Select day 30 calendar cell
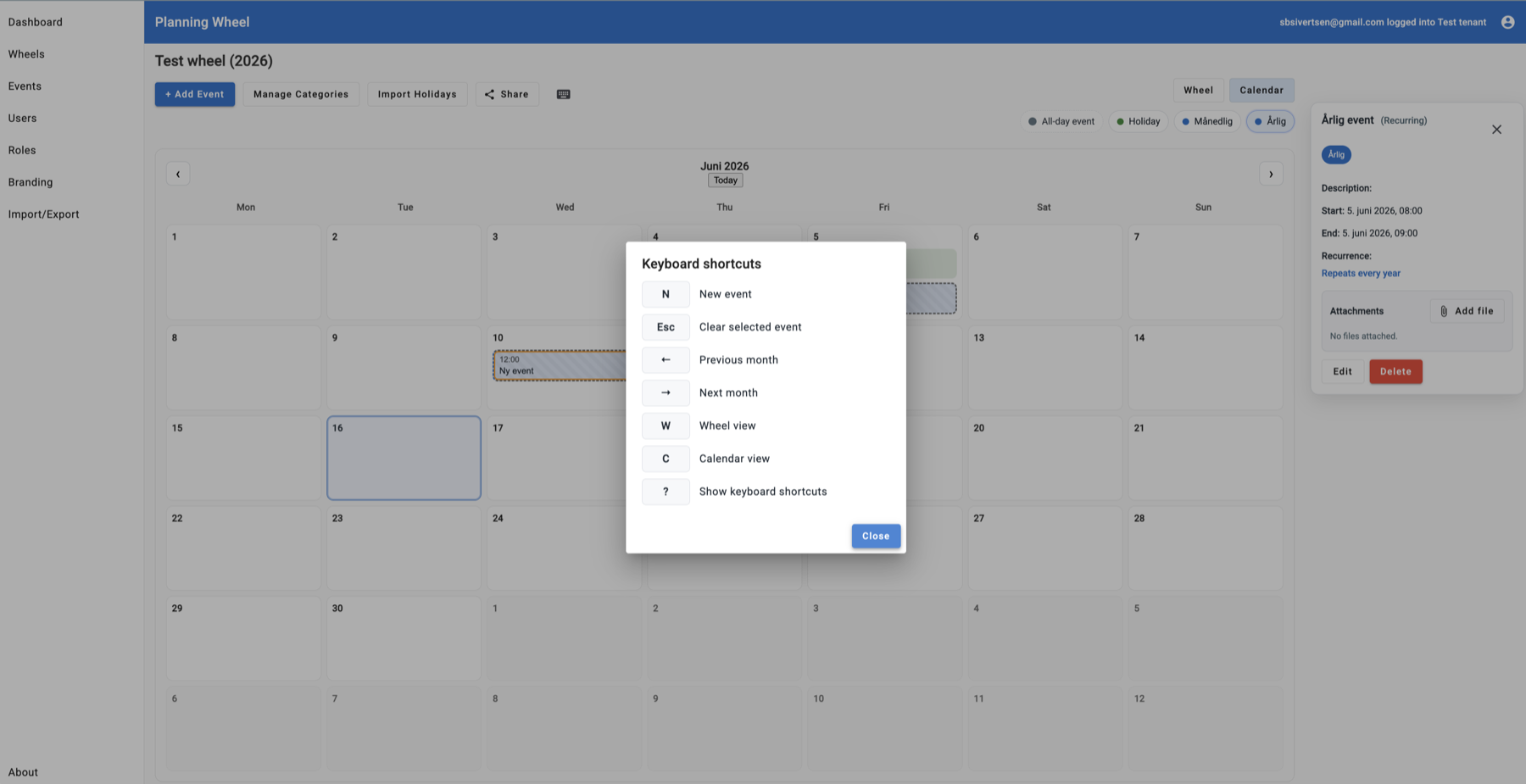The image size is (1526, 784). coord(404,638)
